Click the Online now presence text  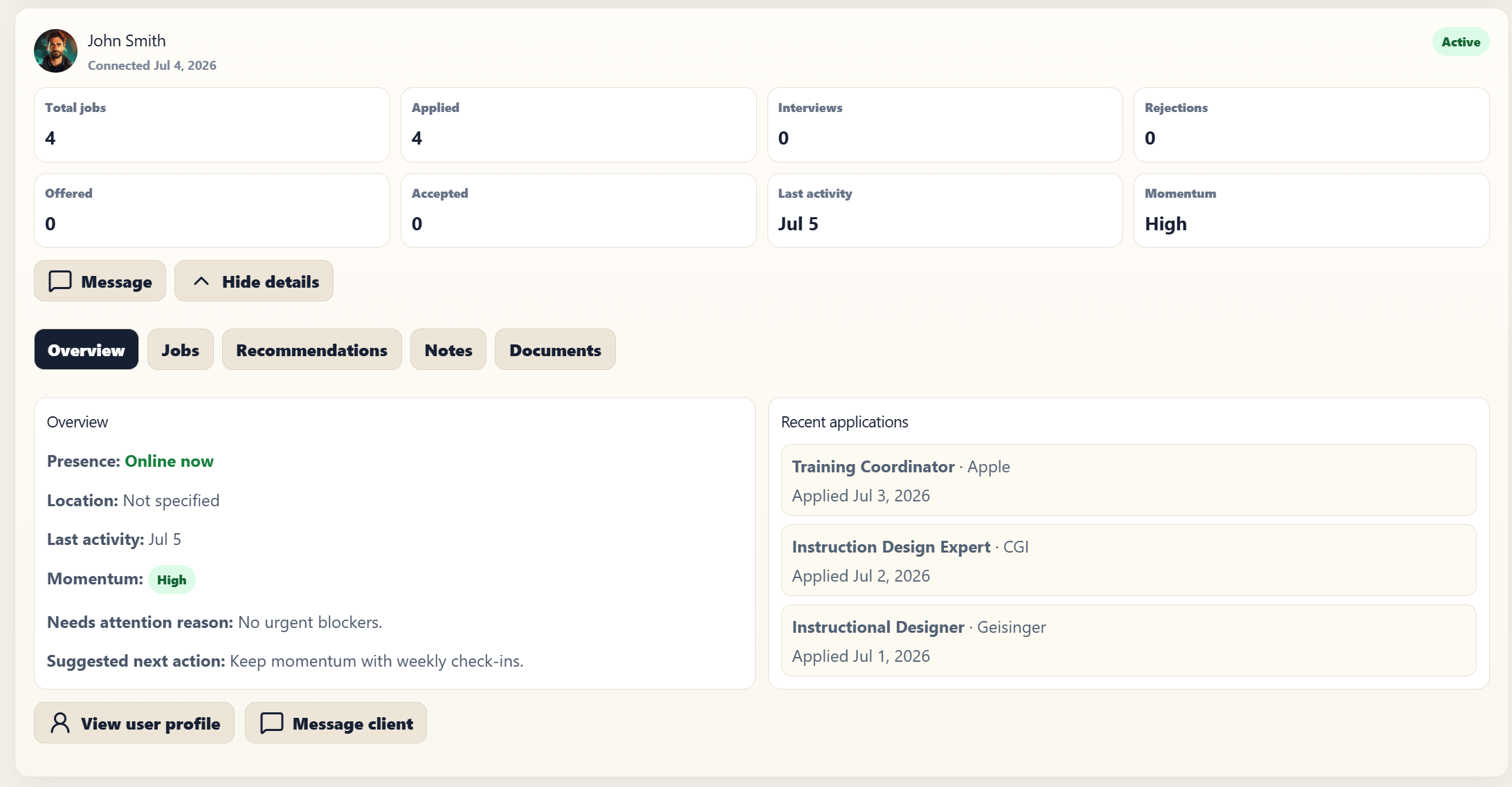coord(169,461)
